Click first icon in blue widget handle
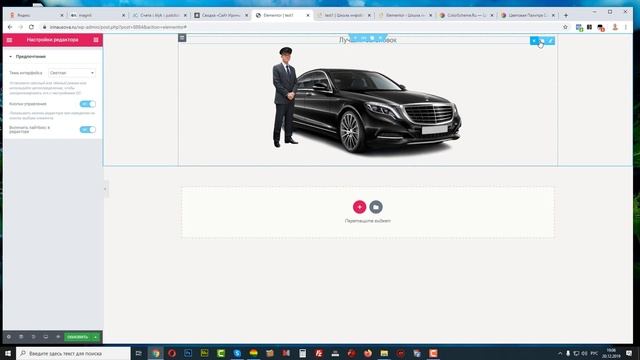 tap(534, 41)
